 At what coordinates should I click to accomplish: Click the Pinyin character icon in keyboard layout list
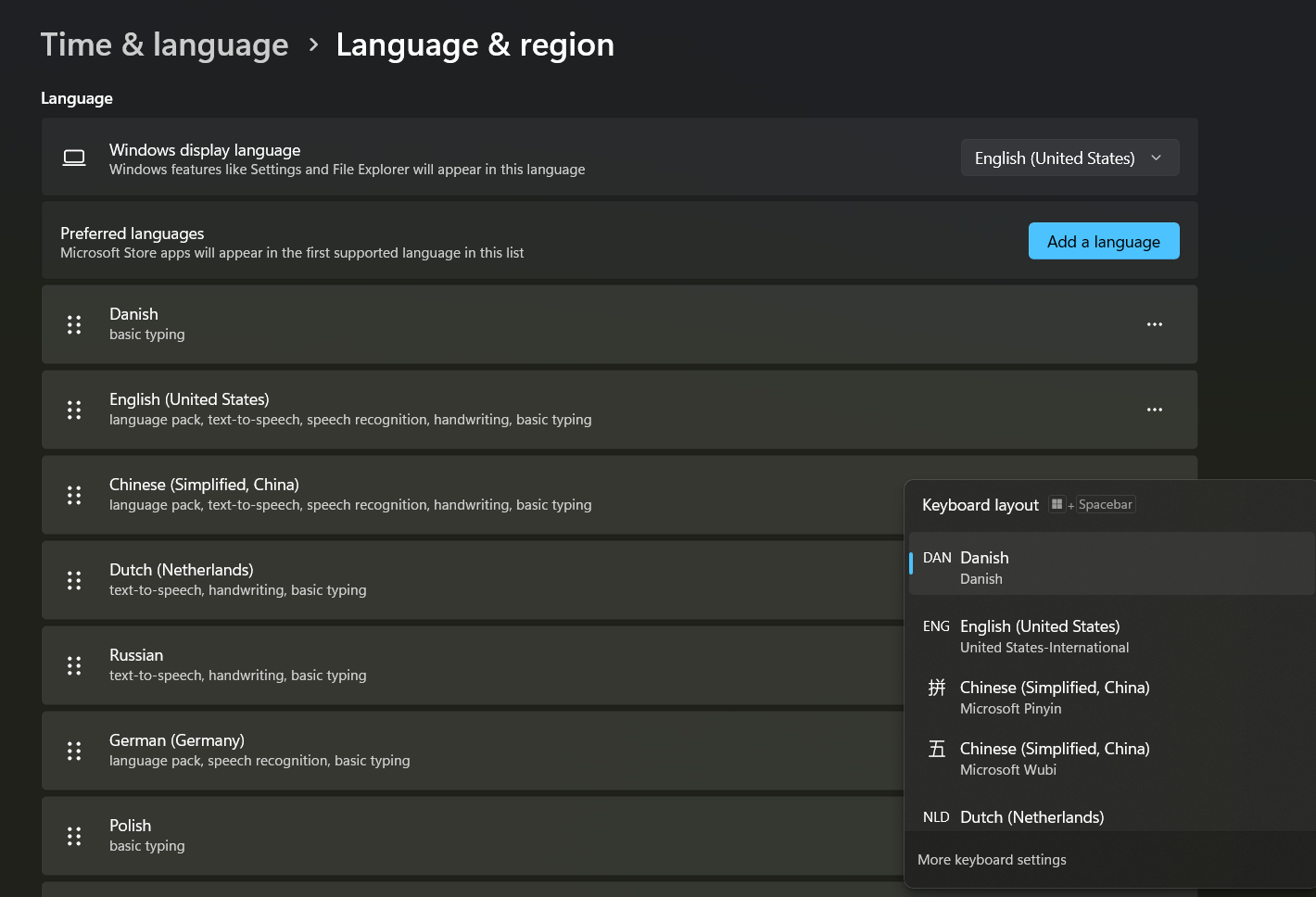pyautogui.click(x=936, y=688)
